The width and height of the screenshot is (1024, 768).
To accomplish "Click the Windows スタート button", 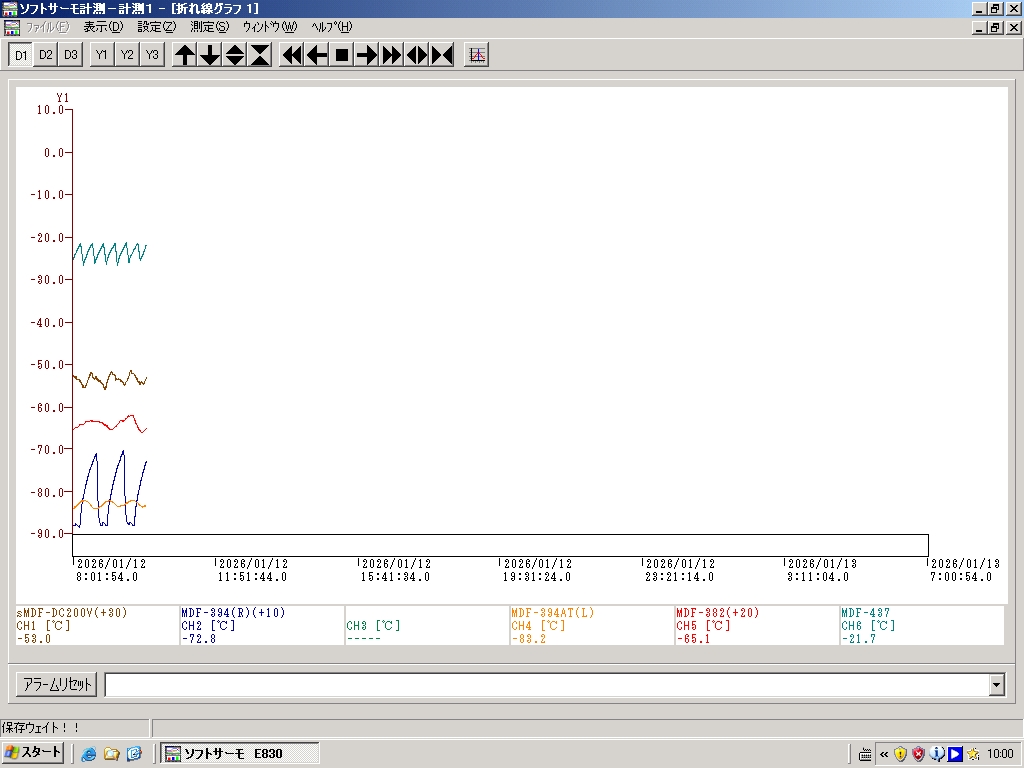I will click(34, 753).
